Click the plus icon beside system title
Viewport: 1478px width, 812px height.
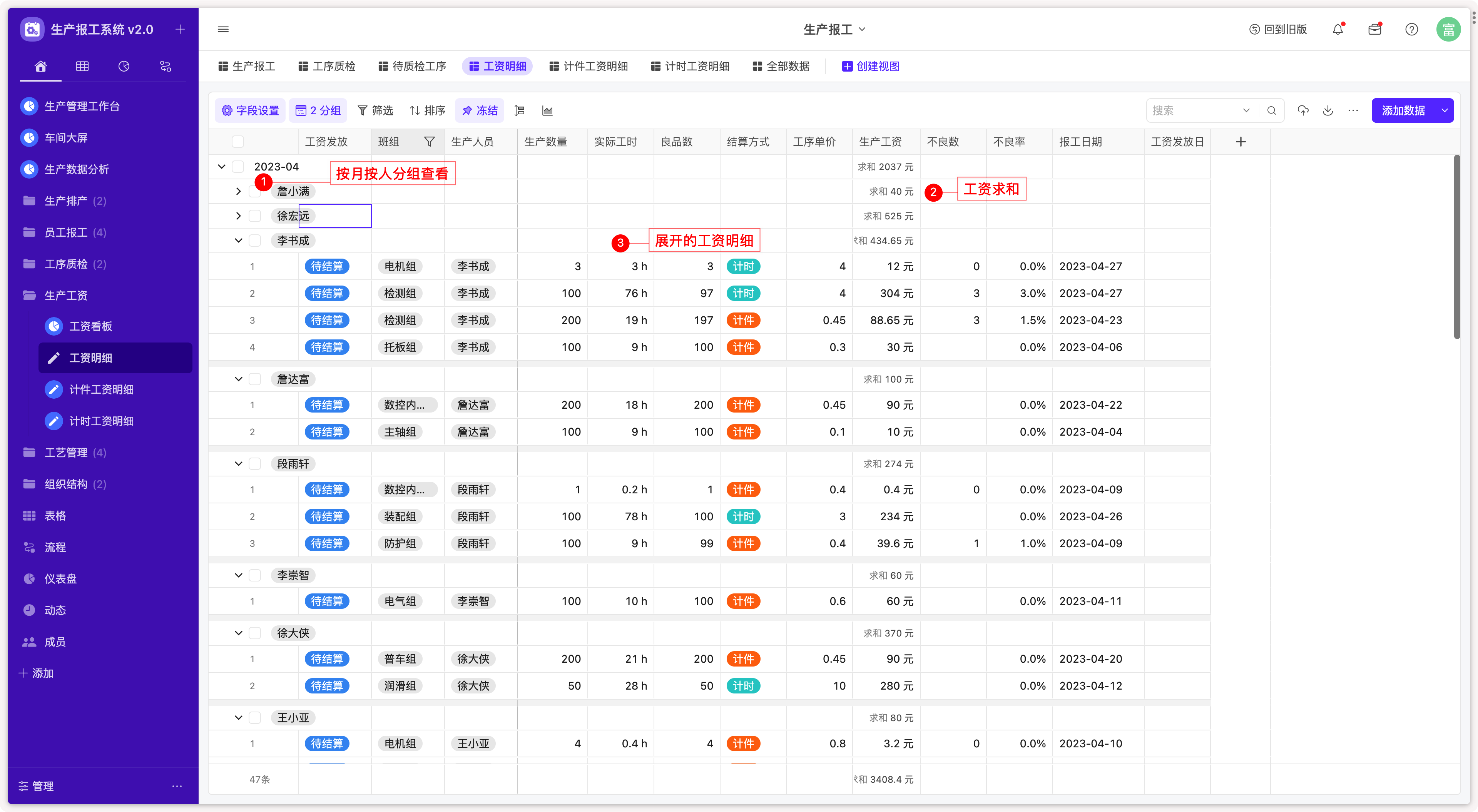click(180, 29)
